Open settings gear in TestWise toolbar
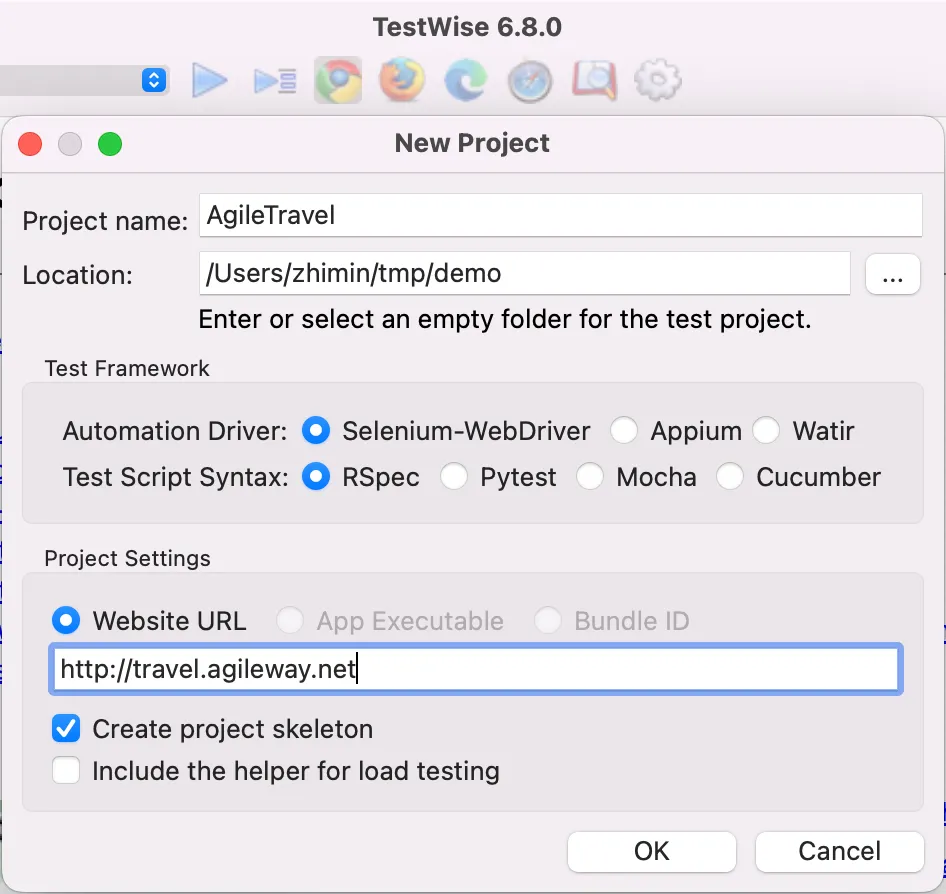 tap(658, 80)
